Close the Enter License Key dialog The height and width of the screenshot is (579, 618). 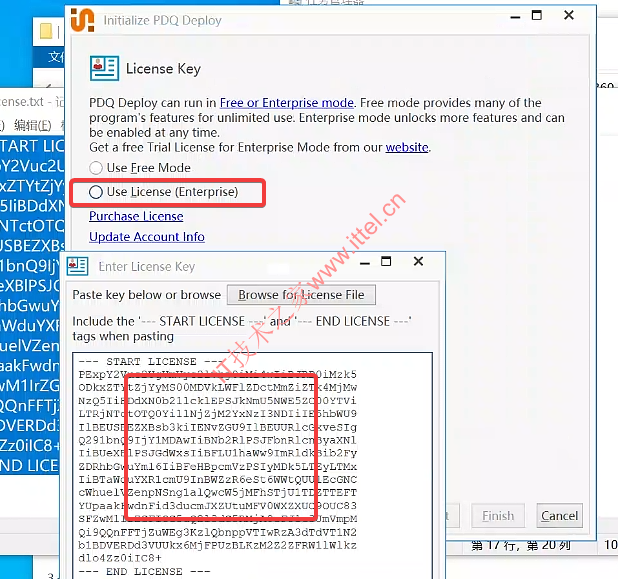(x=418, y=261)
